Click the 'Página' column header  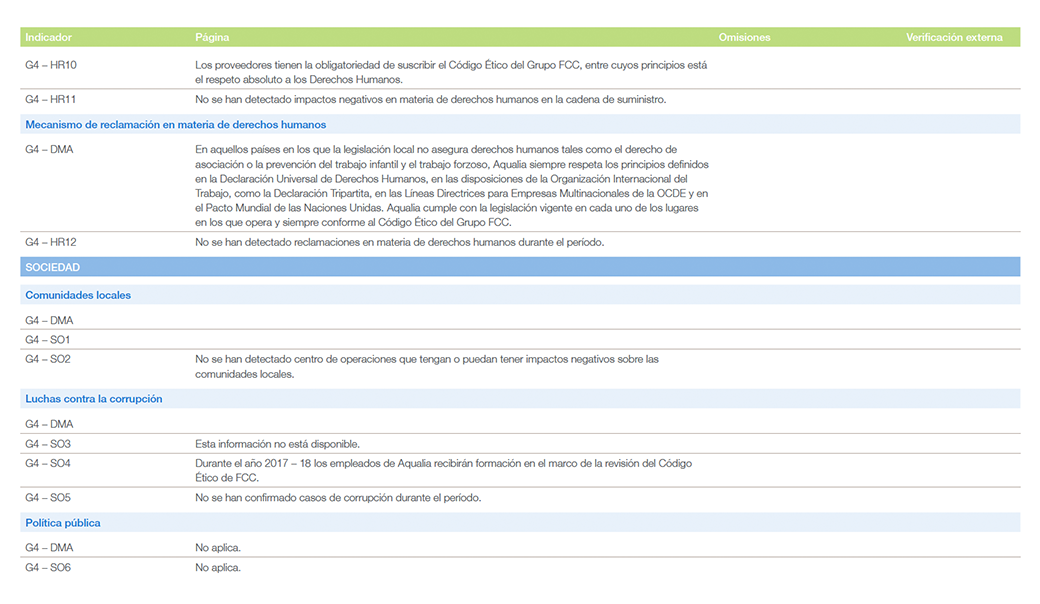(212, 37)
